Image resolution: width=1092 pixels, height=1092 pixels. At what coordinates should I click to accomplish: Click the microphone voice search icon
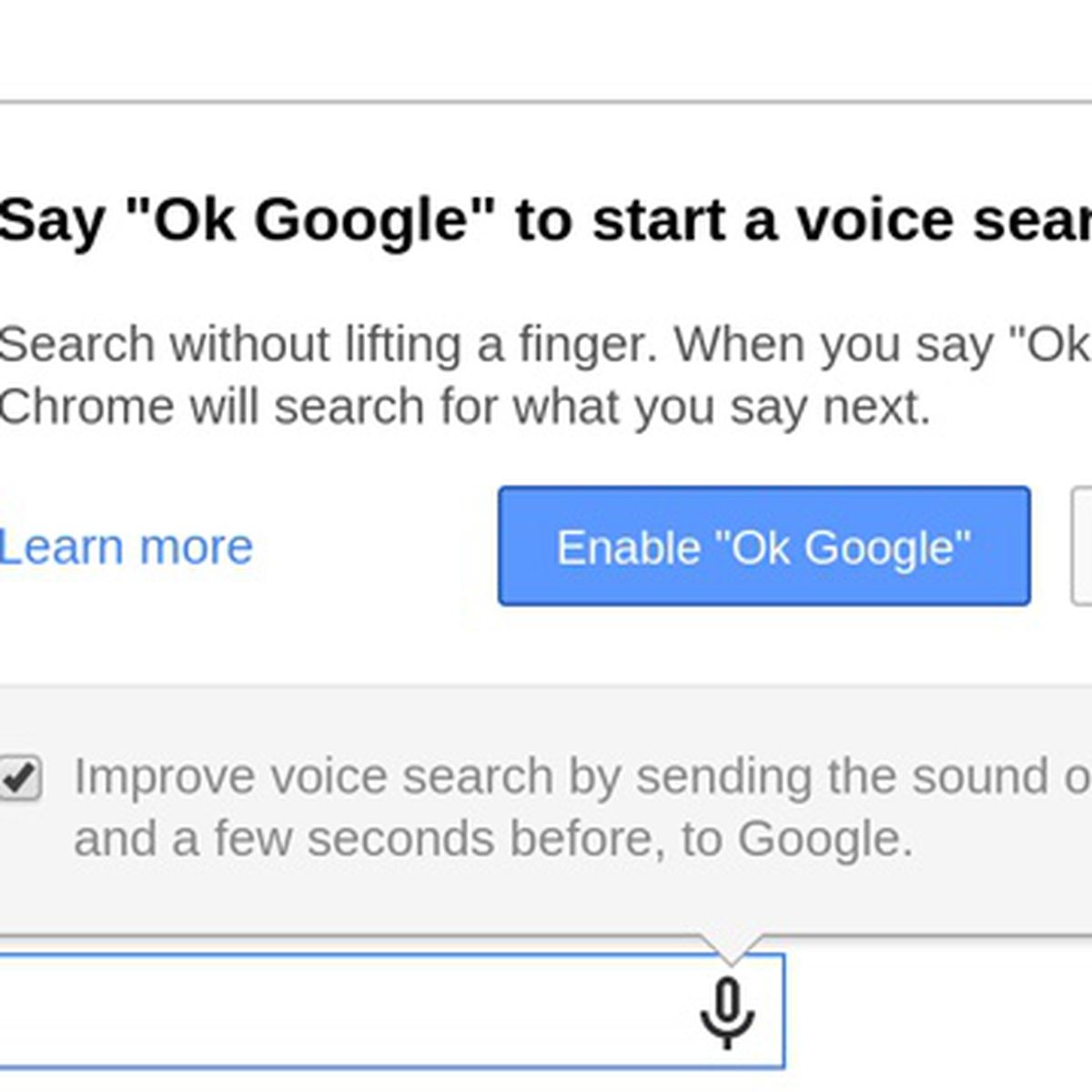727,1013
